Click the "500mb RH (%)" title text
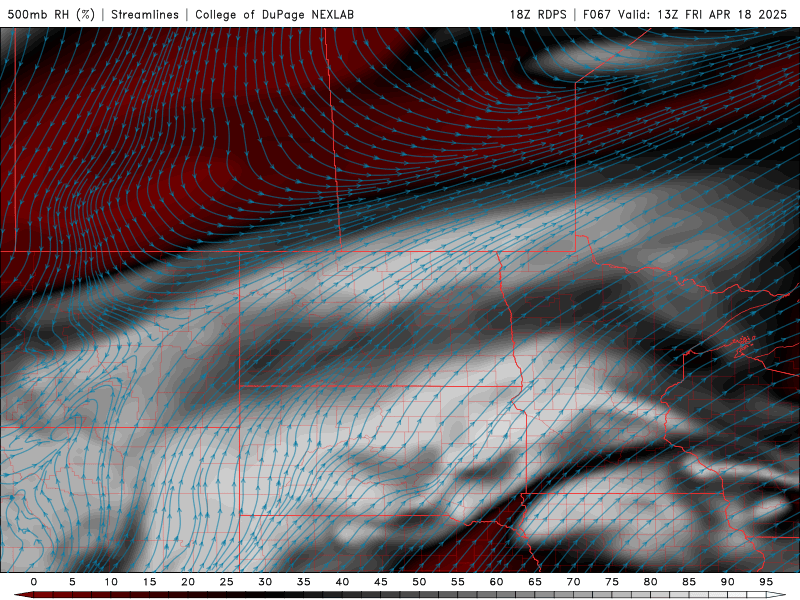Screen dimensions: 800x600 click(x=51, y=14)
